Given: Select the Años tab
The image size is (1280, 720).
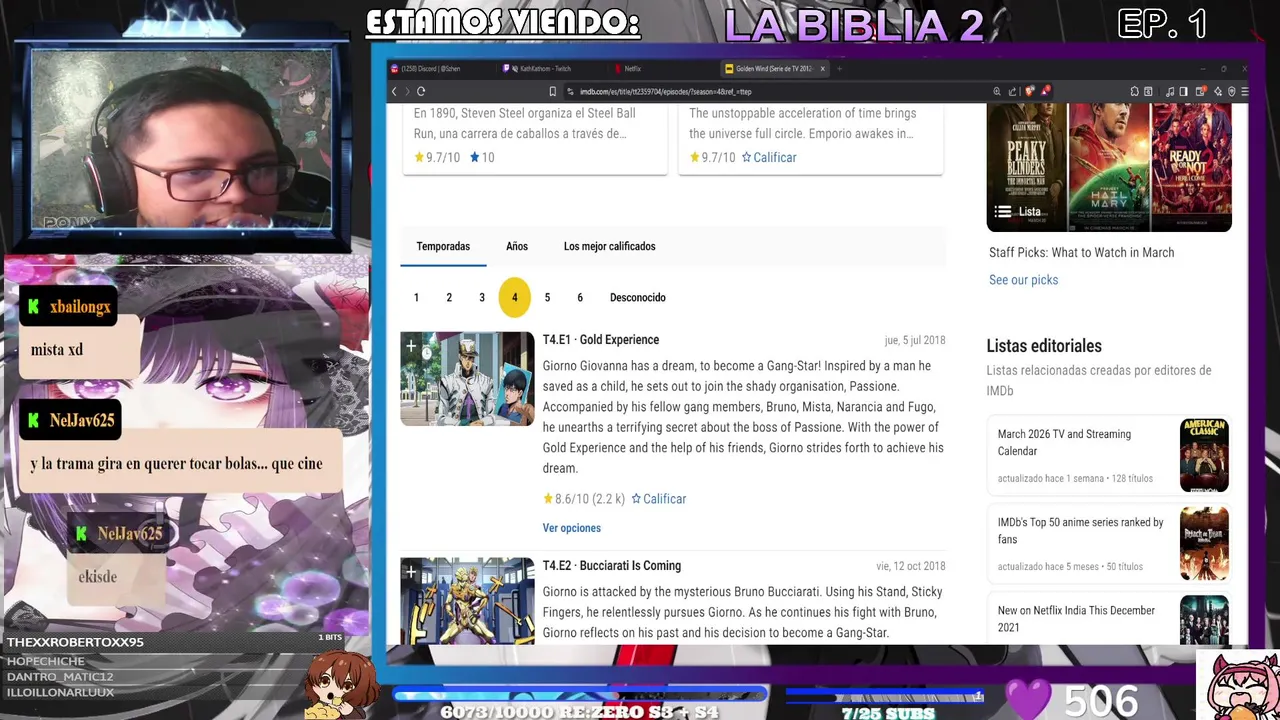Looking at the screenshot, I should 517,246.
